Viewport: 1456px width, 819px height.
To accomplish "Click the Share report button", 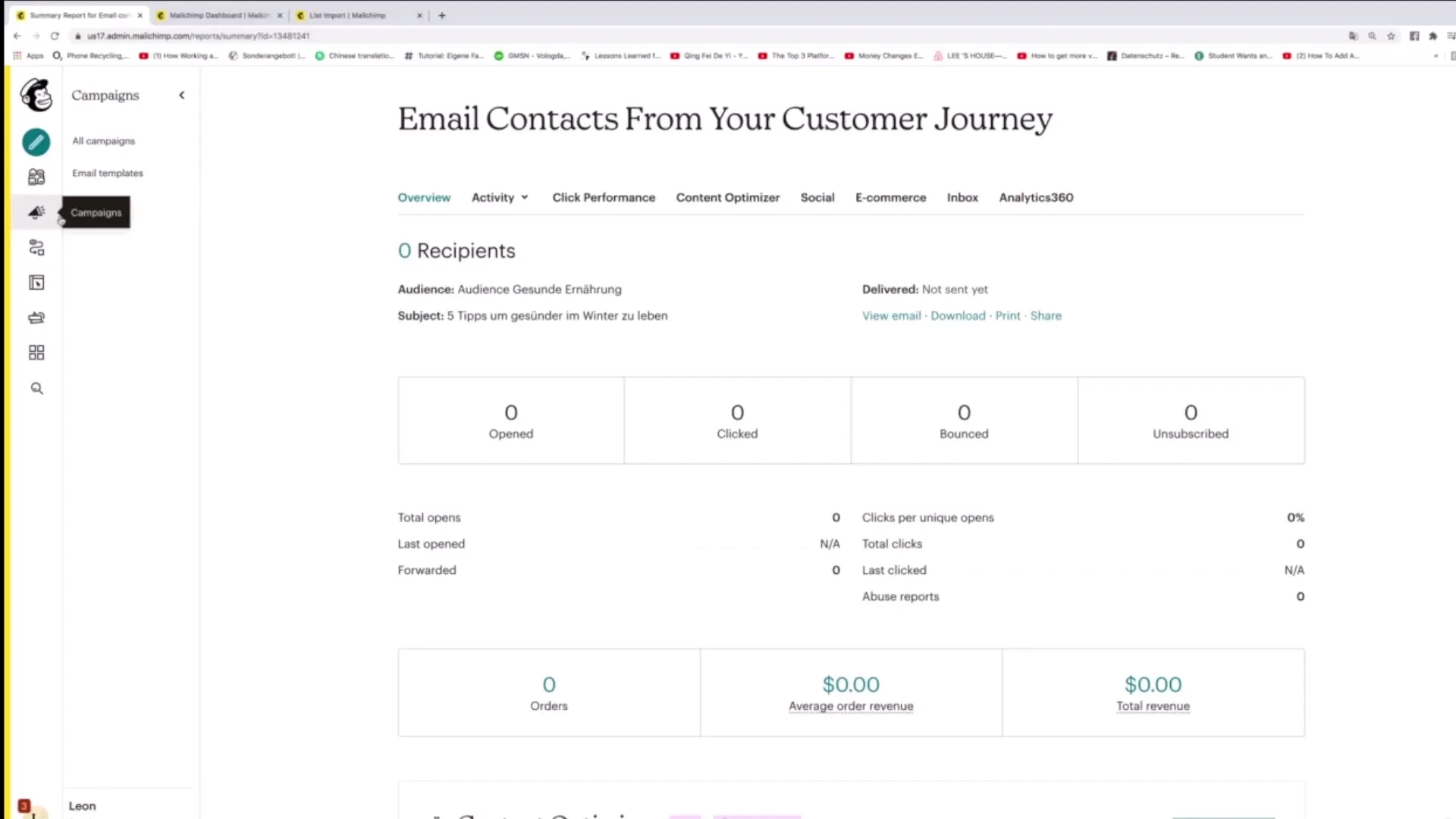I will 1044,315.
